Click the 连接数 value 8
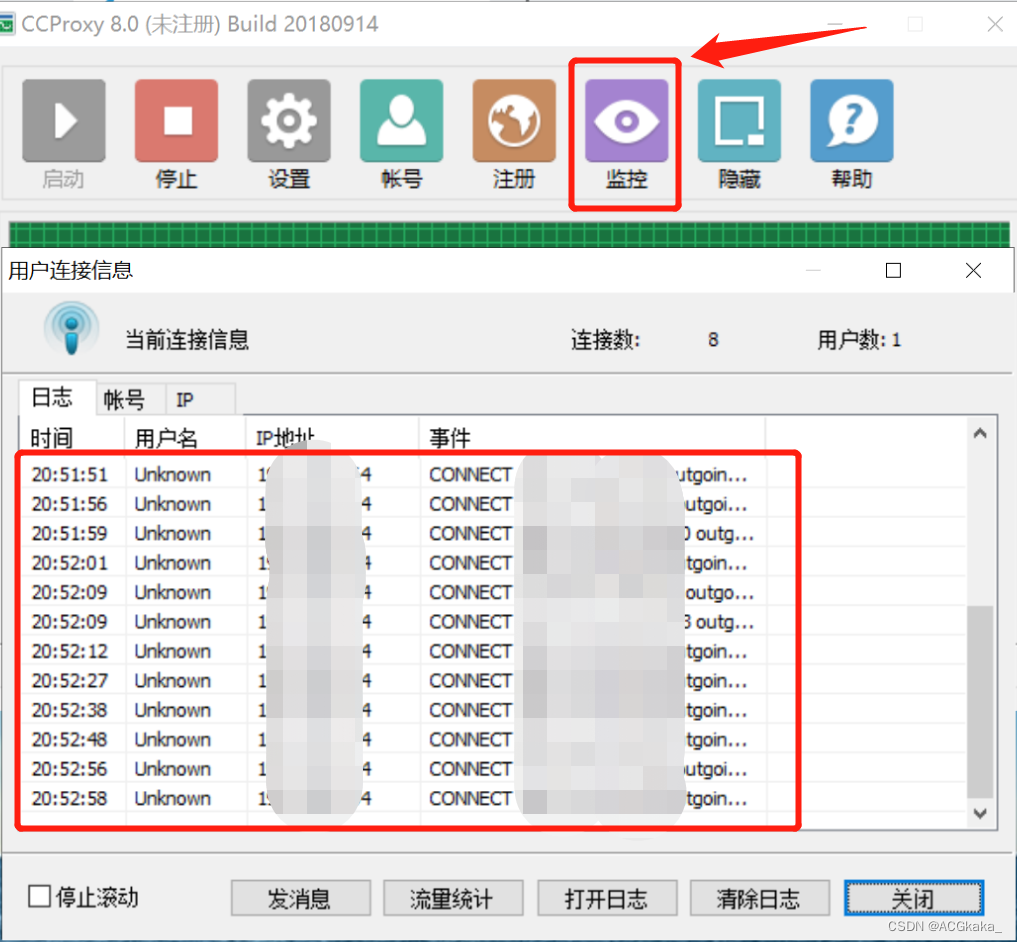 [713, 339]
